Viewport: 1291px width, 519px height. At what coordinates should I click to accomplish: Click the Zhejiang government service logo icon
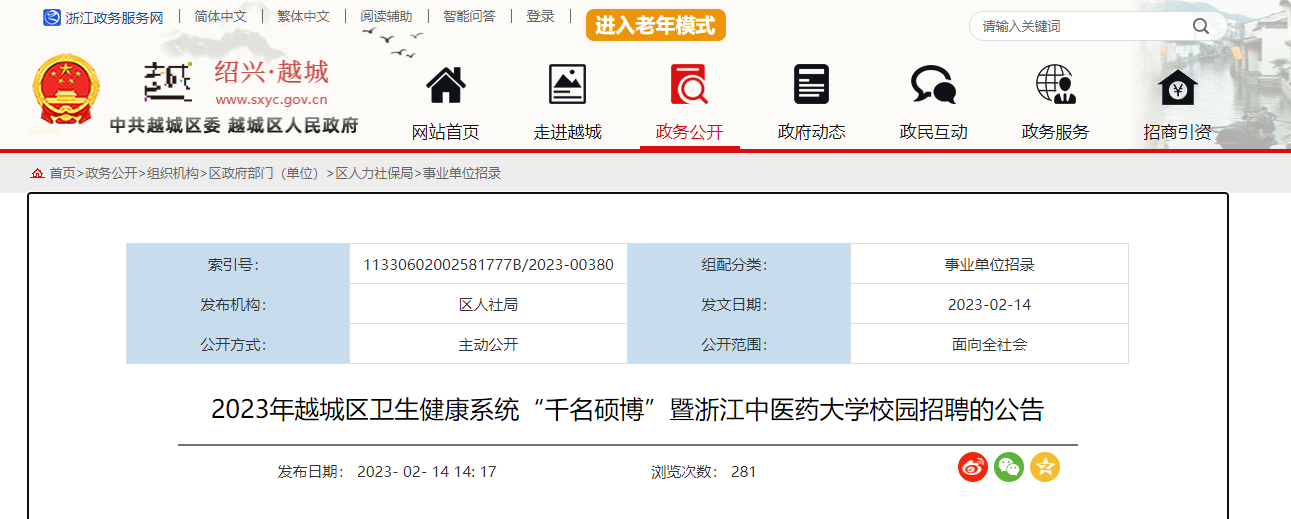point(51,17)
